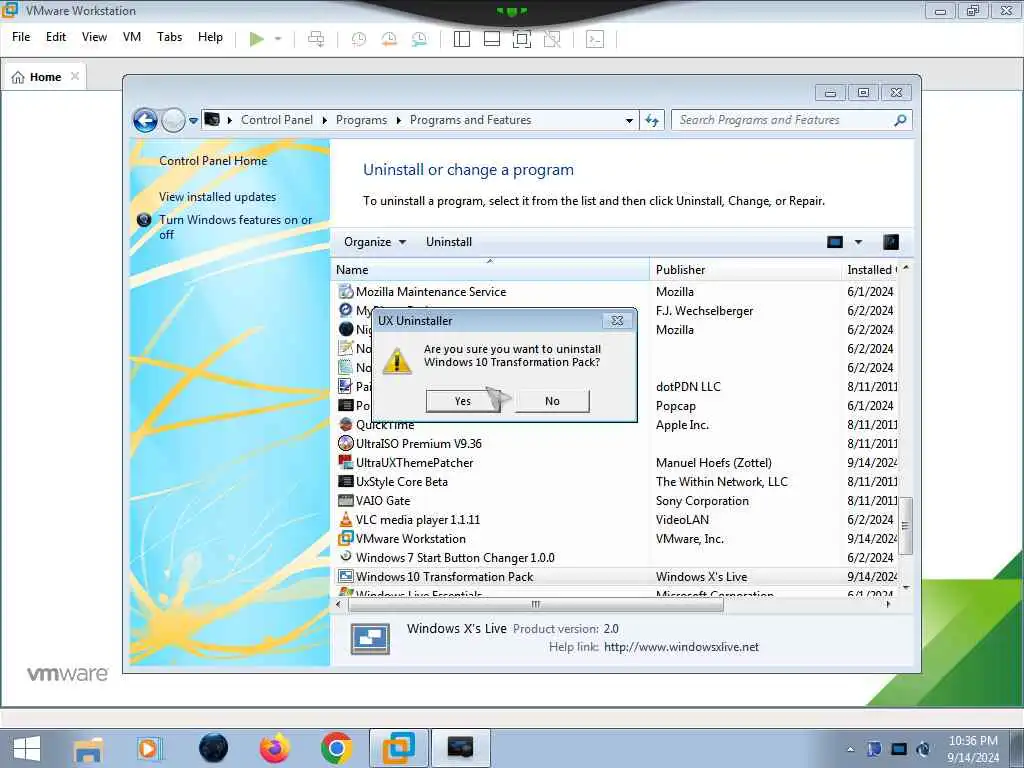Select UltraISO Premium V9.36 entry

point(419,444)
